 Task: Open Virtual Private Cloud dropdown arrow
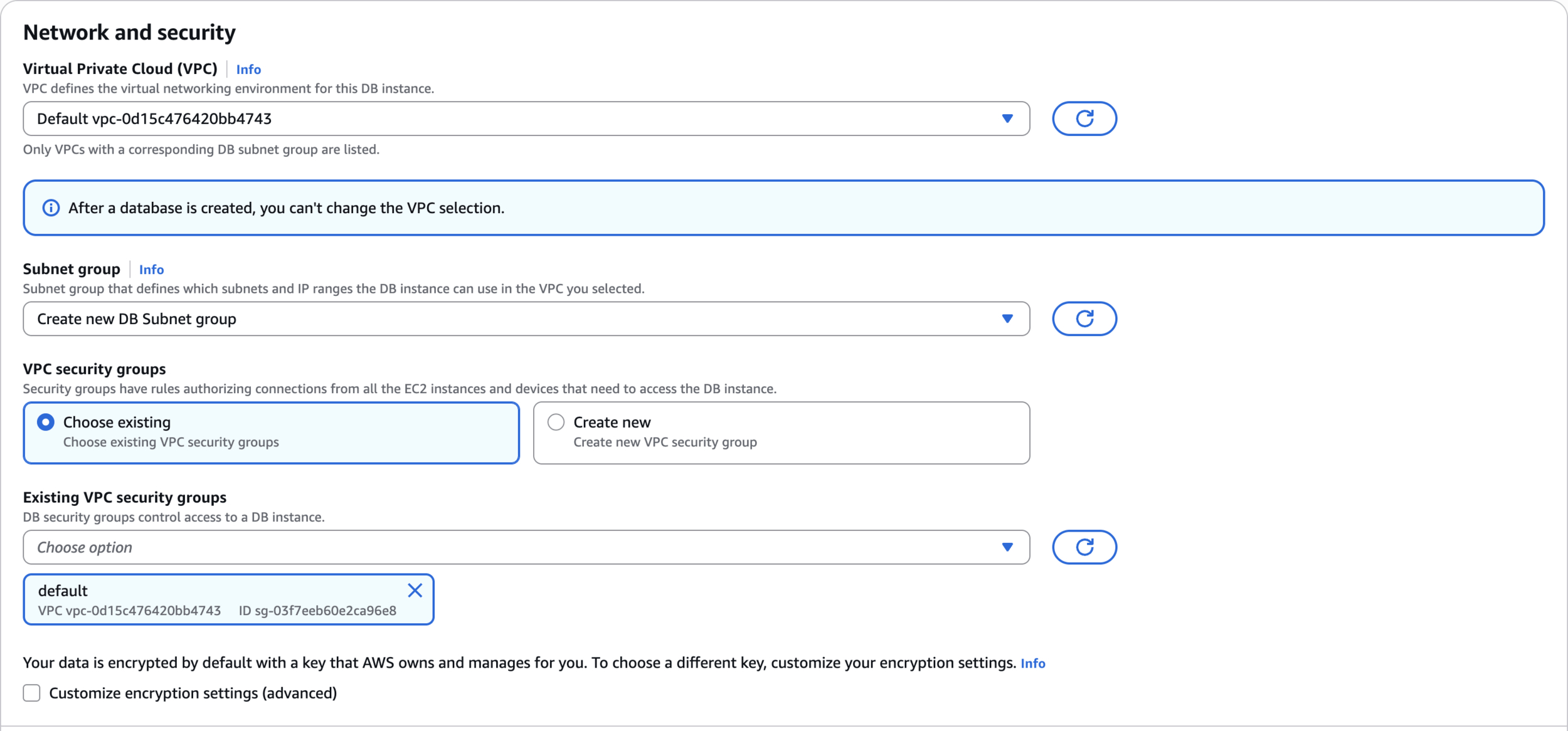click(x=1007, y=118)
